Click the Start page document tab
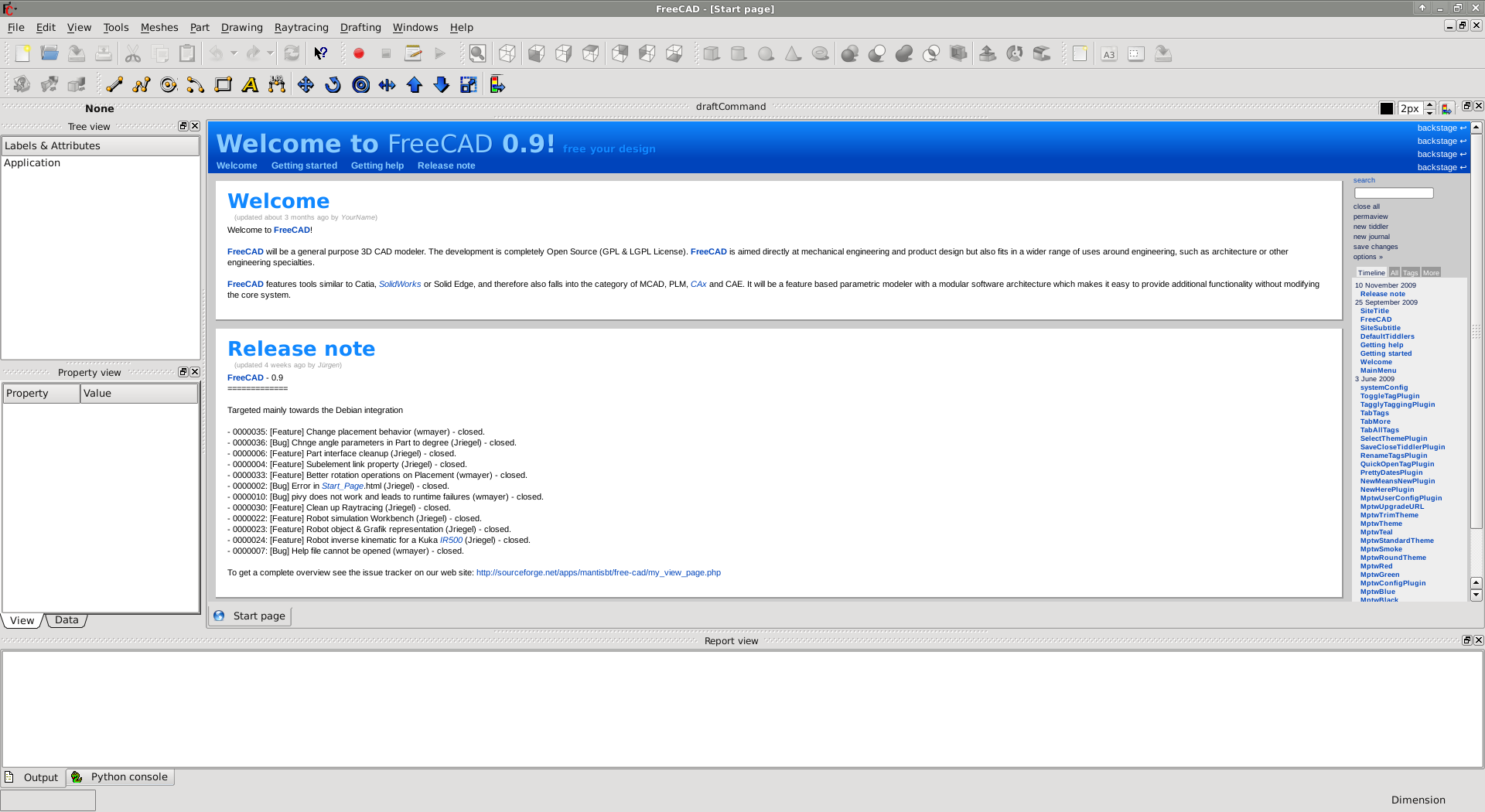 point(251,616)
